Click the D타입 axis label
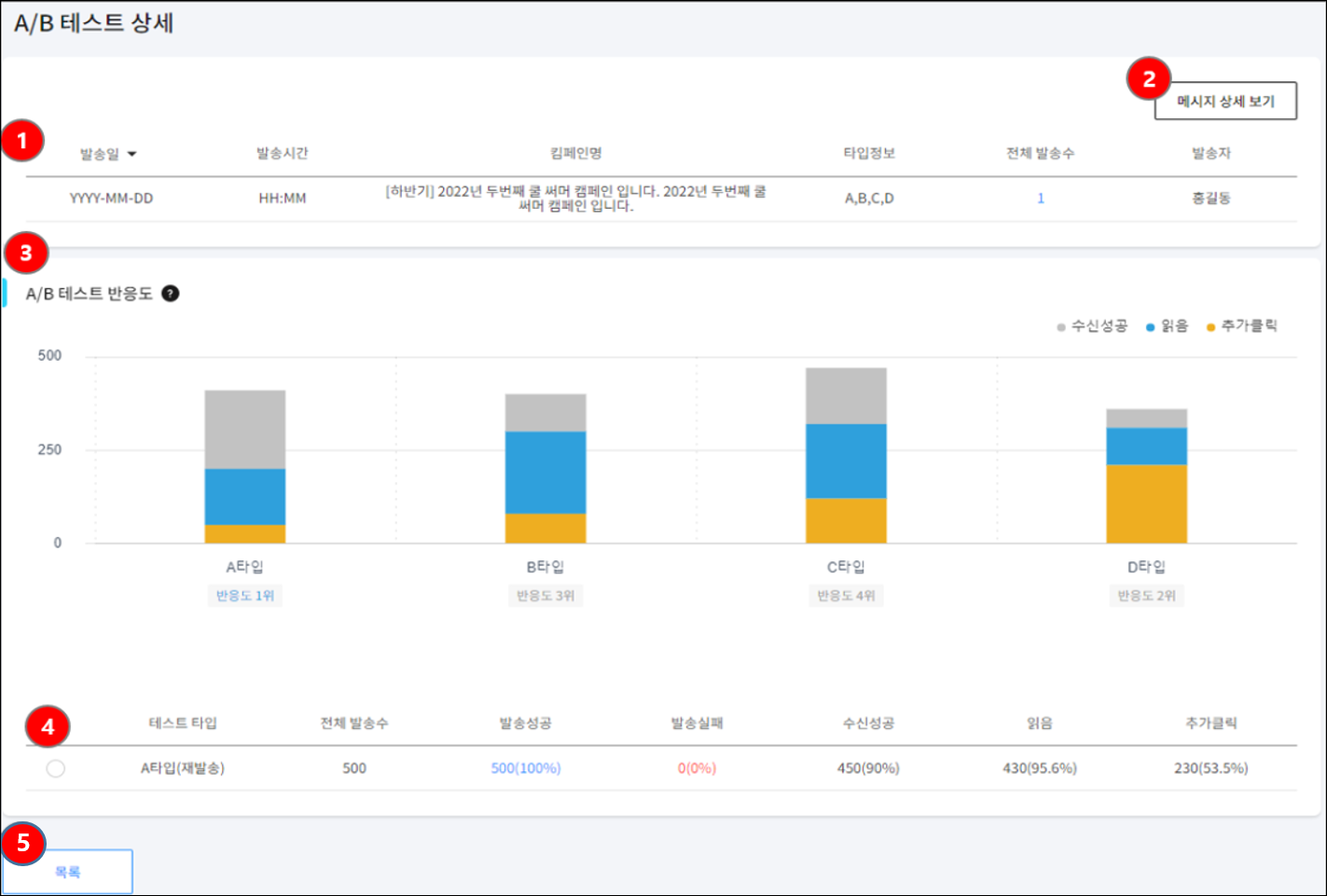Viewport: 1327px width, 896px height. click(1146, 567)
